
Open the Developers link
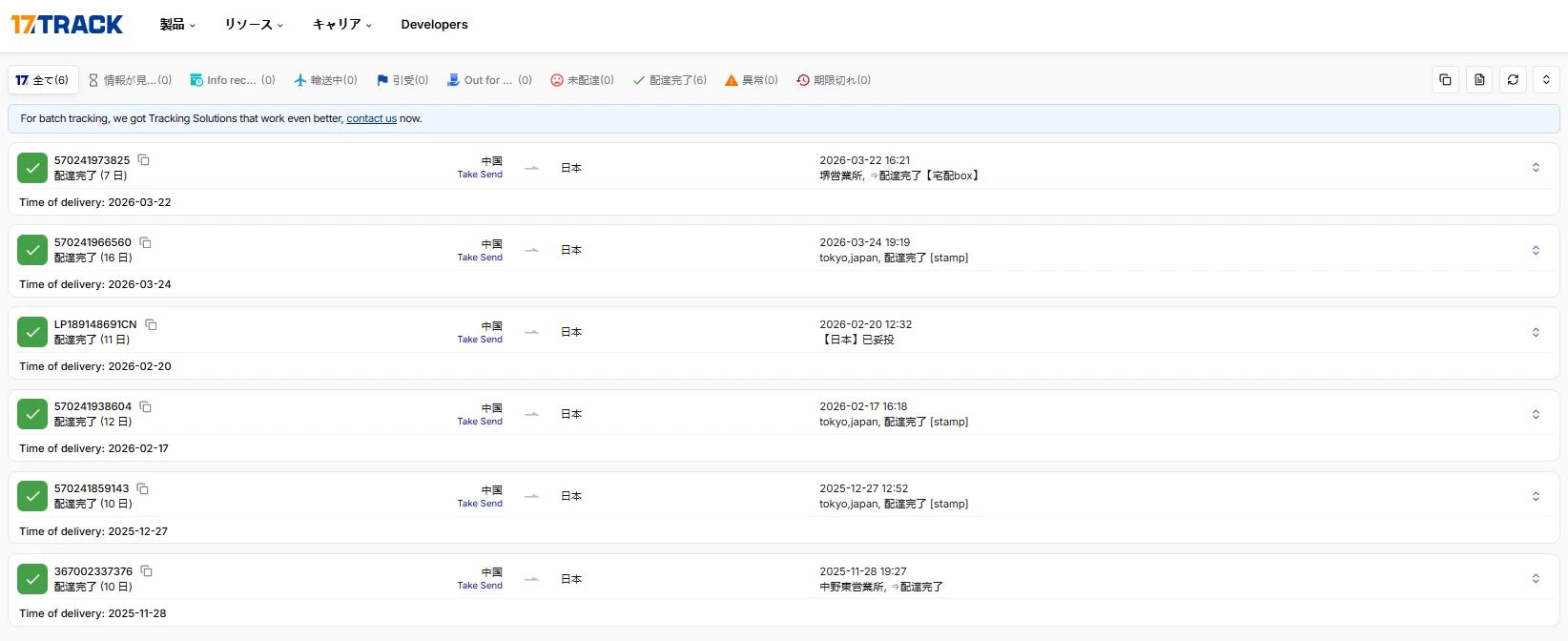(434, 25)
